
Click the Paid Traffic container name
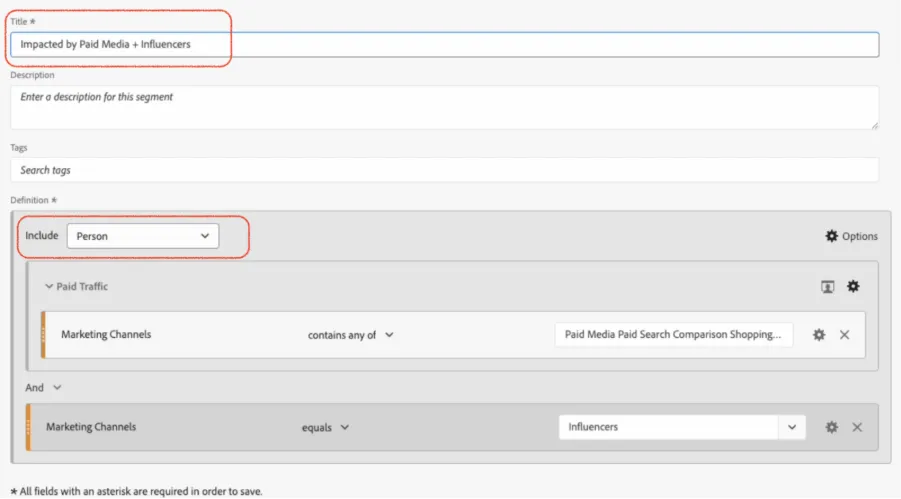pyautogui.click(x=82, y=286)
